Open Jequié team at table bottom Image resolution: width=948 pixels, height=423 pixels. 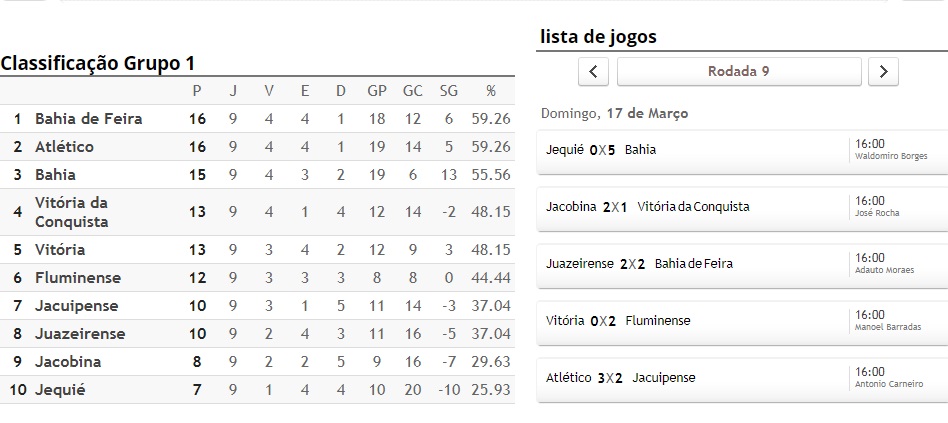pyautogui.click(x=60, y=390)
